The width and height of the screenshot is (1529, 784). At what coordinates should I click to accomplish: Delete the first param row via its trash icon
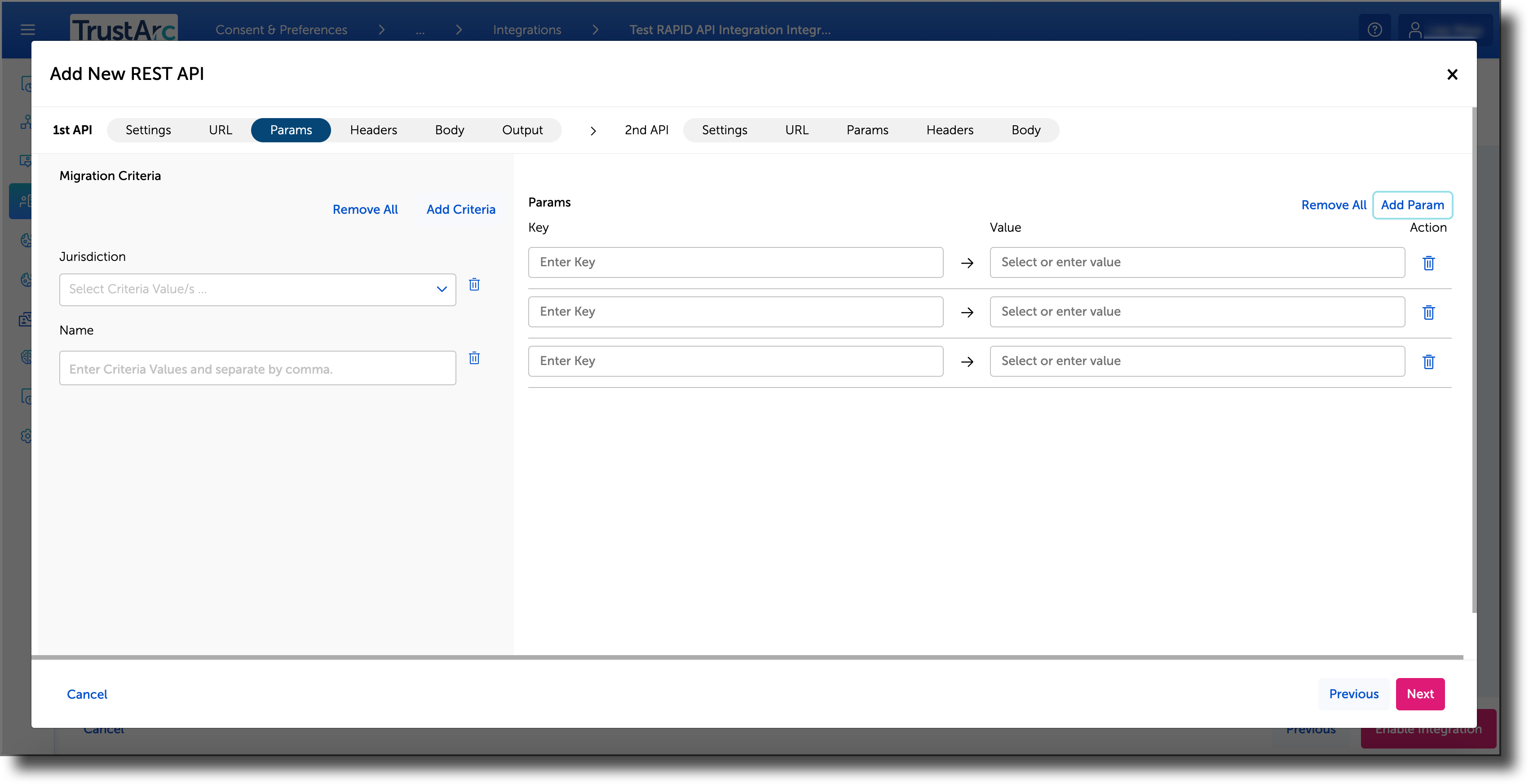tap(1428, 263)
